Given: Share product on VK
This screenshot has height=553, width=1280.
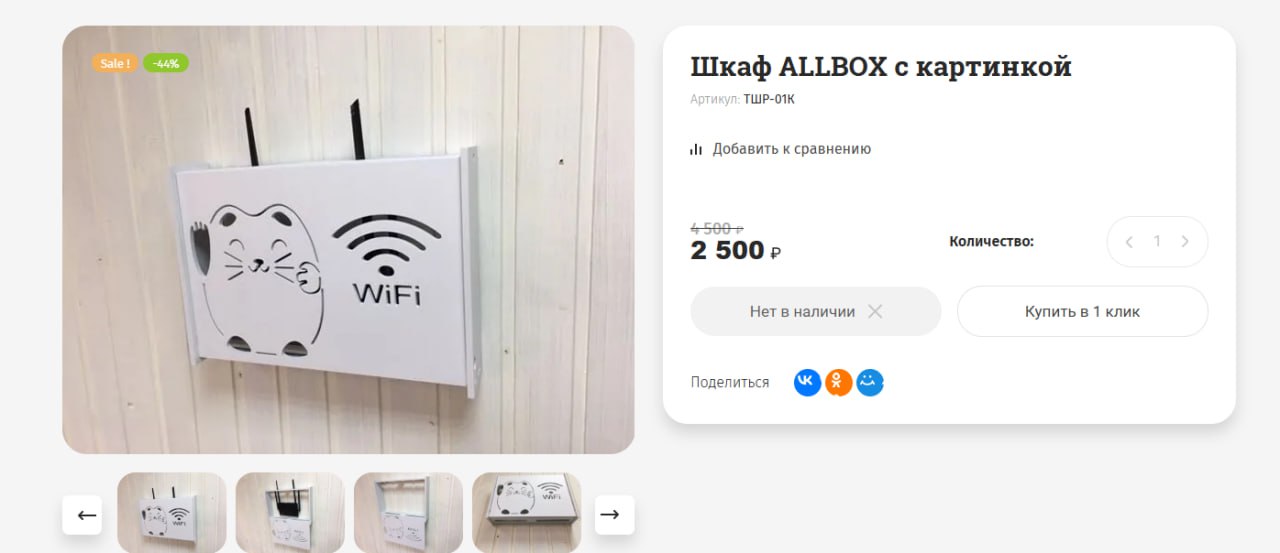Looking at the screenshot, I should (x=807, y=382).
